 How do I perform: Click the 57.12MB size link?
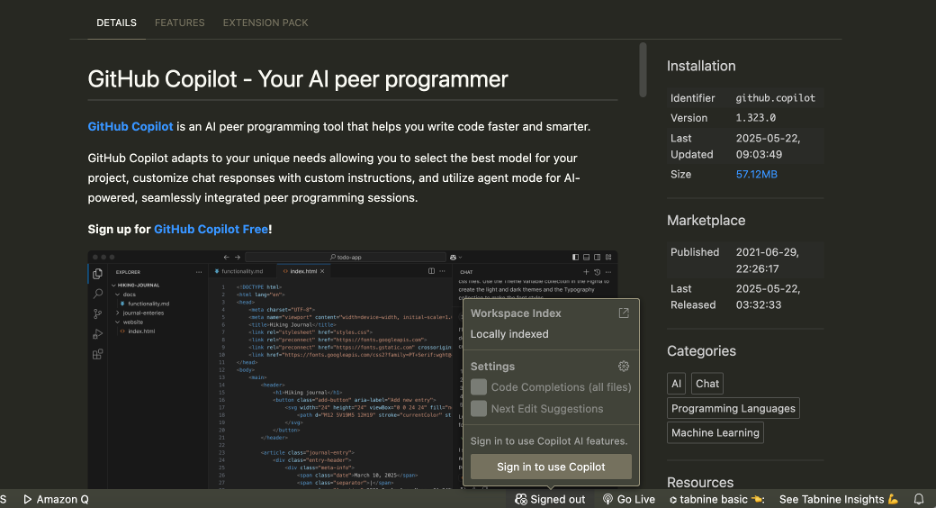pos(756,174)
